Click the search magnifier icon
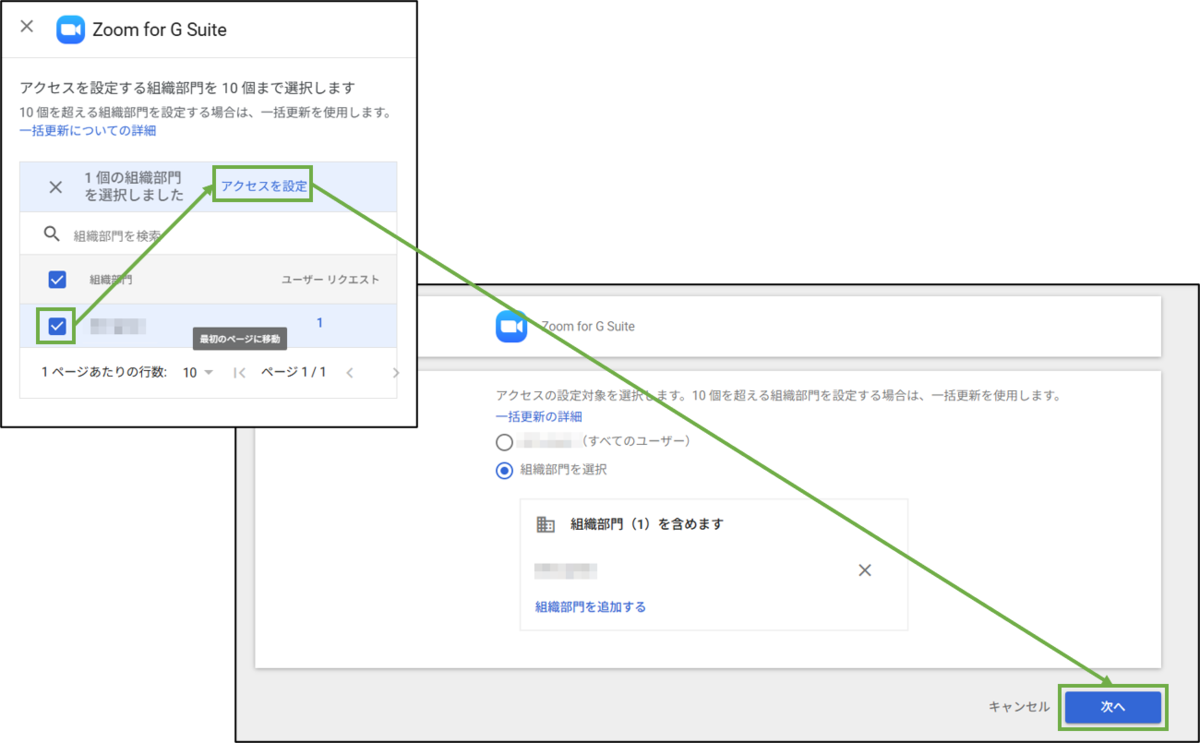The image size is (1200, 743). tap(52, 235)
